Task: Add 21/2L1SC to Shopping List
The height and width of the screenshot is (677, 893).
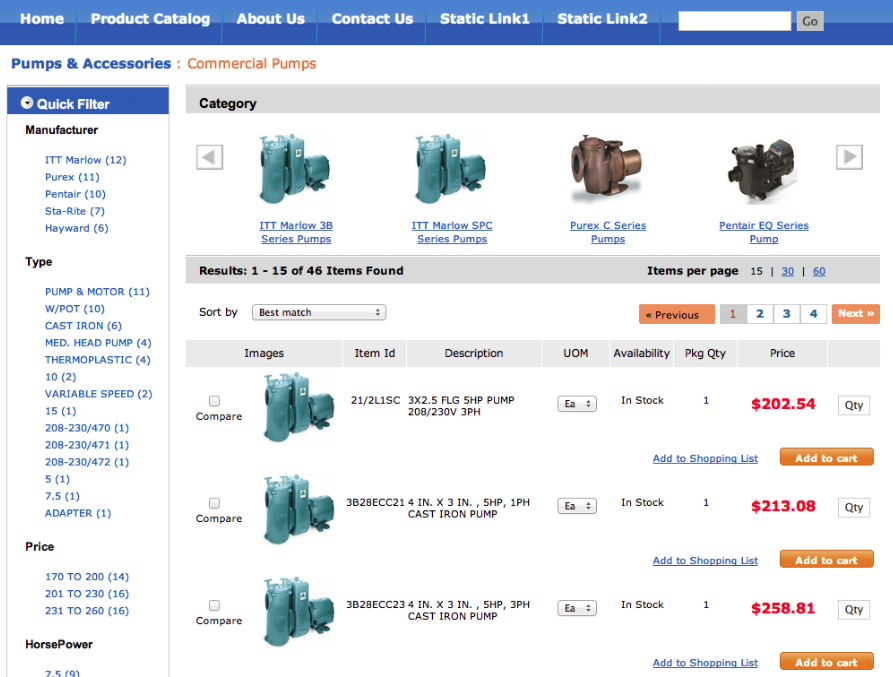Action: 705,458
